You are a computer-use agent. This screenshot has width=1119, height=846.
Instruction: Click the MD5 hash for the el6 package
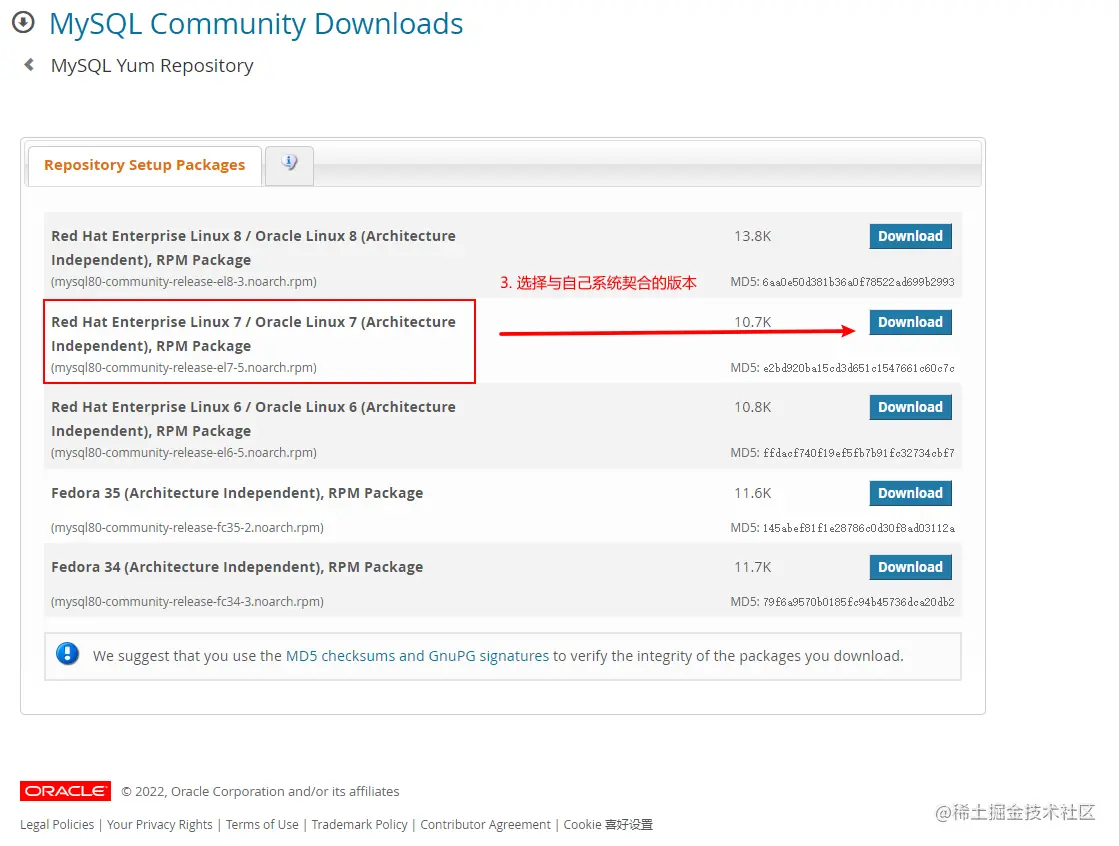tap(858, 453)
